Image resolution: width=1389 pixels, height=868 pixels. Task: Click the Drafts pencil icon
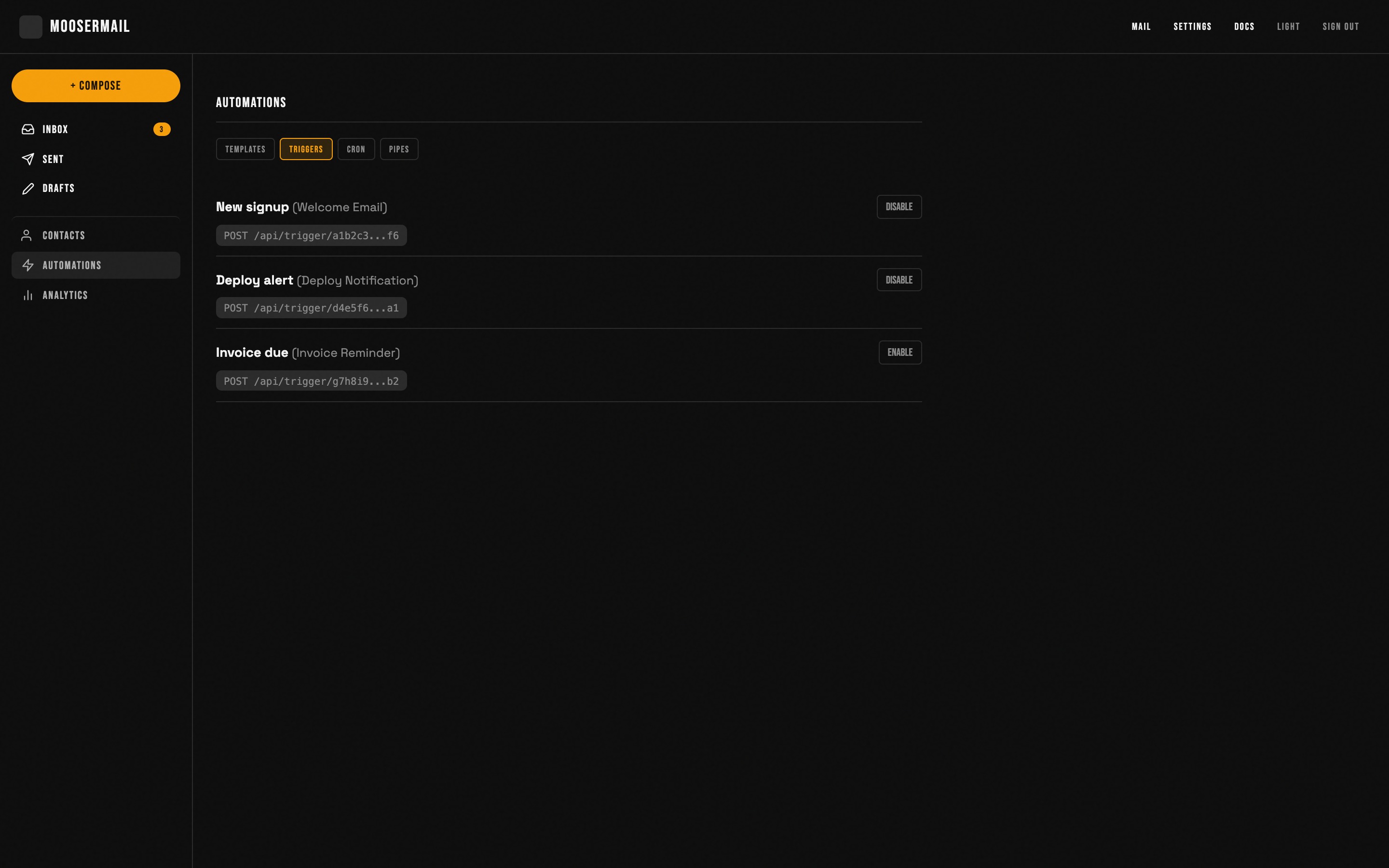(x=27, y=188)
